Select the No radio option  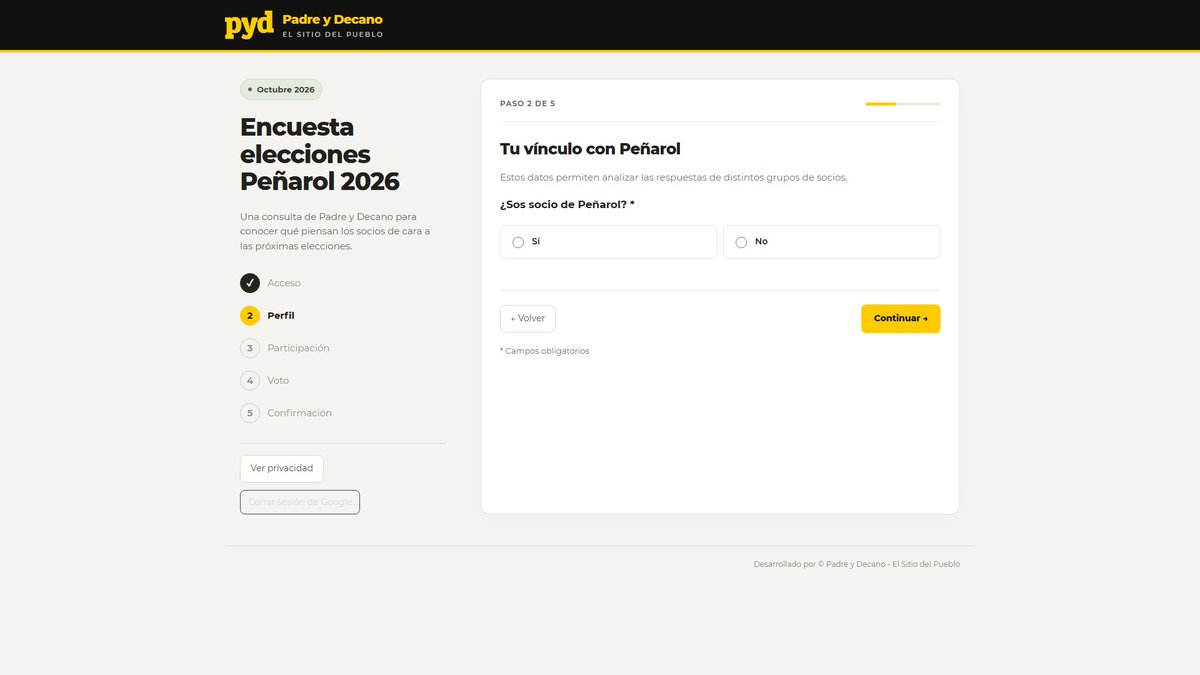pos(831,242)
